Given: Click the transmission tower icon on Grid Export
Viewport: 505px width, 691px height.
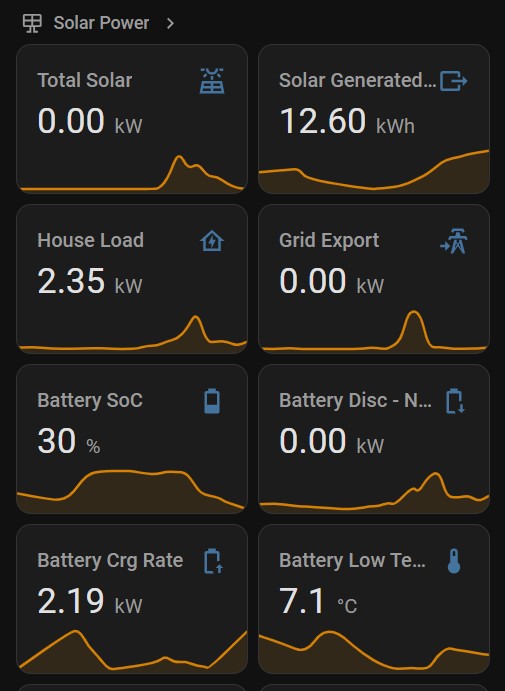Looking at the screenshot, I should point(454,241).
